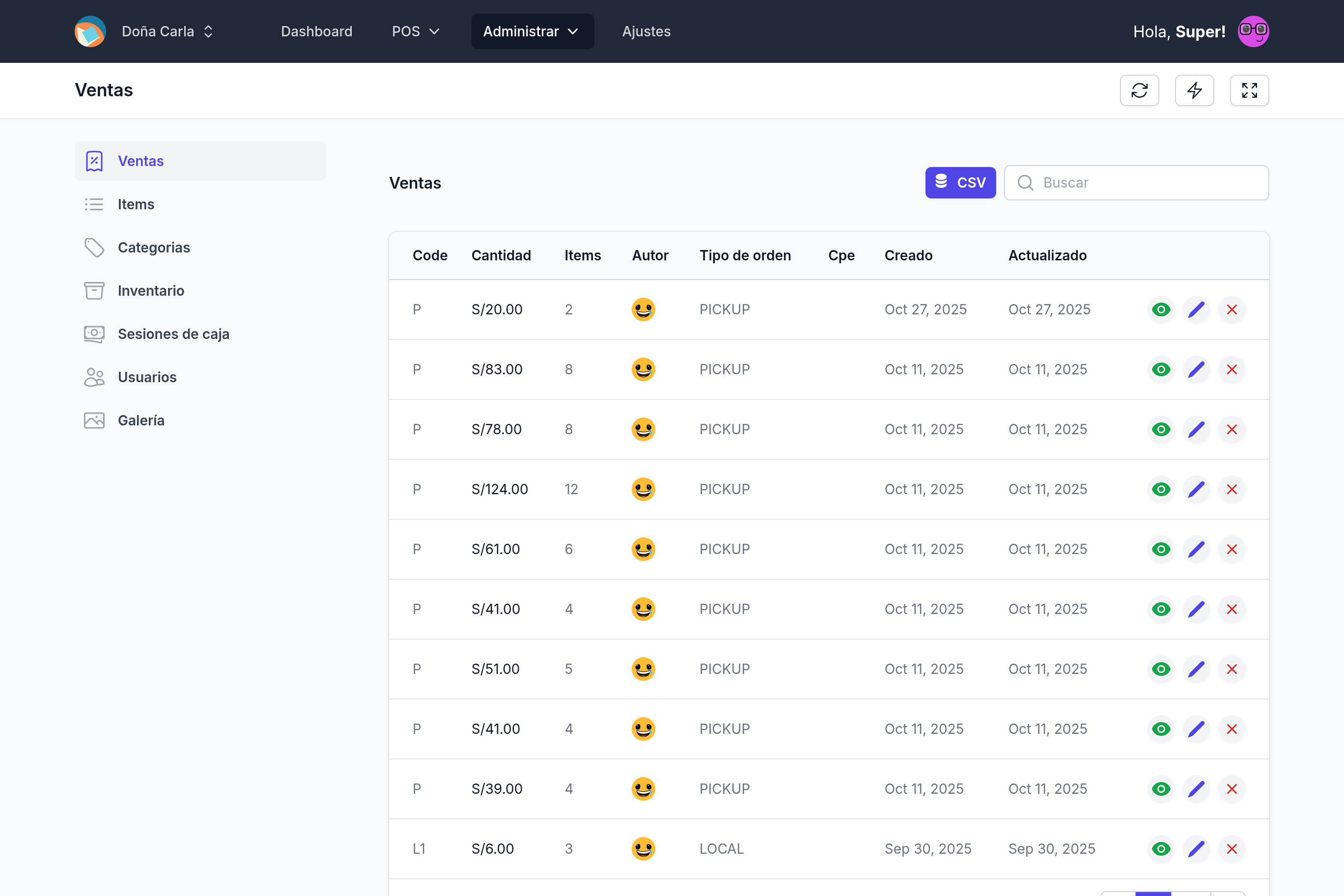Viewport: 1344px width, 896px height.
Task: View the S/124.00 sale with eye icon
Action: (1161, 490)
